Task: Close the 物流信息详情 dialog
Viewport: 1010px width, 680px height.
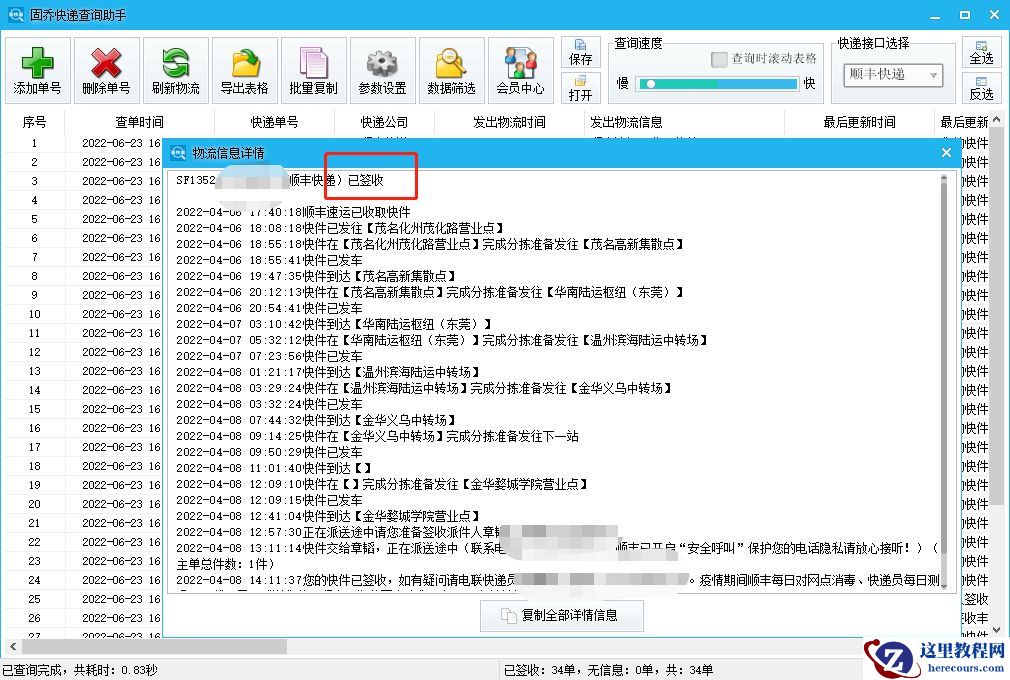Action: click(x=946, y=153)
